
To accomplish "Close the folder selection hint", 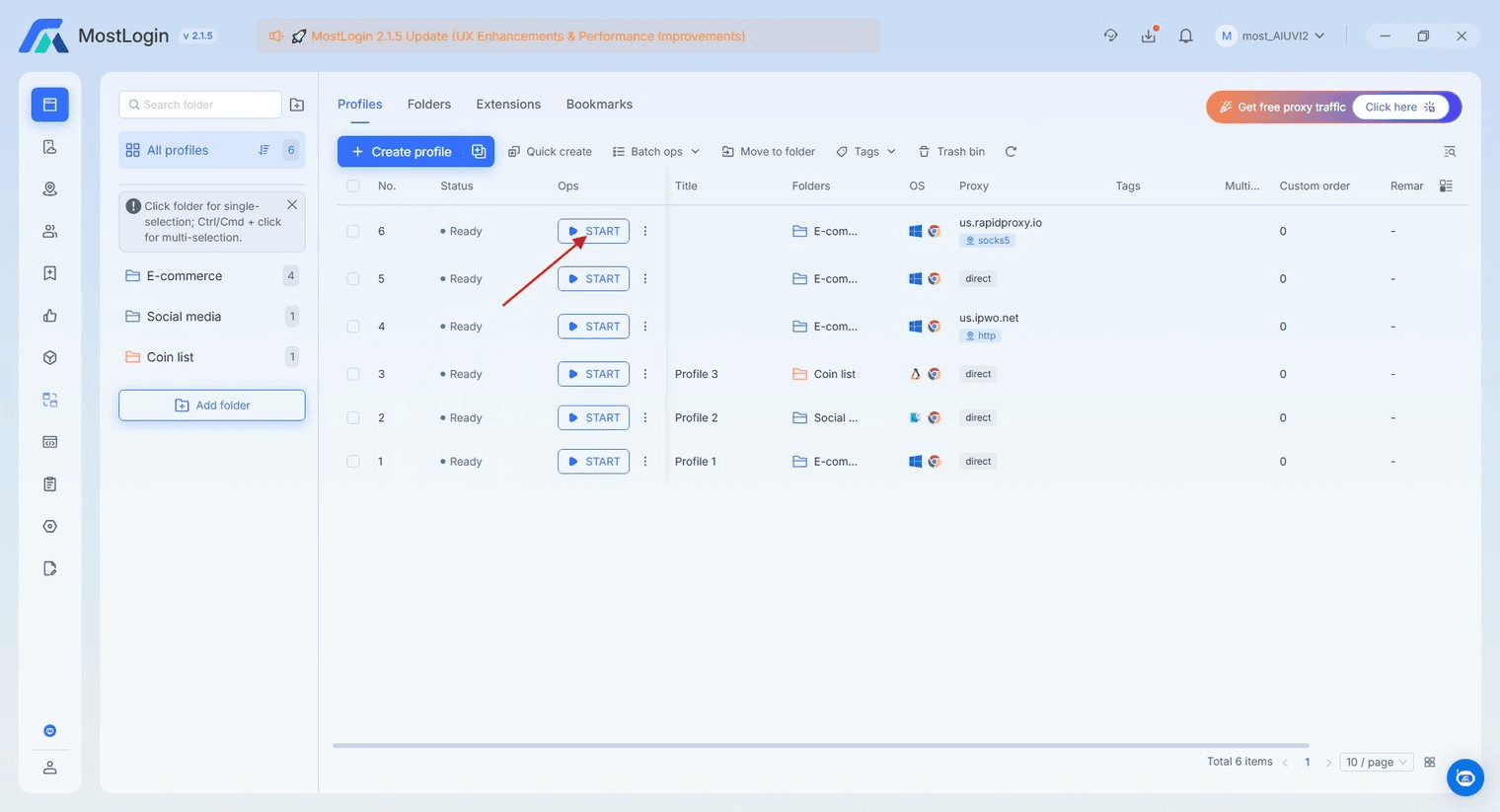I will pyautogui.click(x=292, y=204).
